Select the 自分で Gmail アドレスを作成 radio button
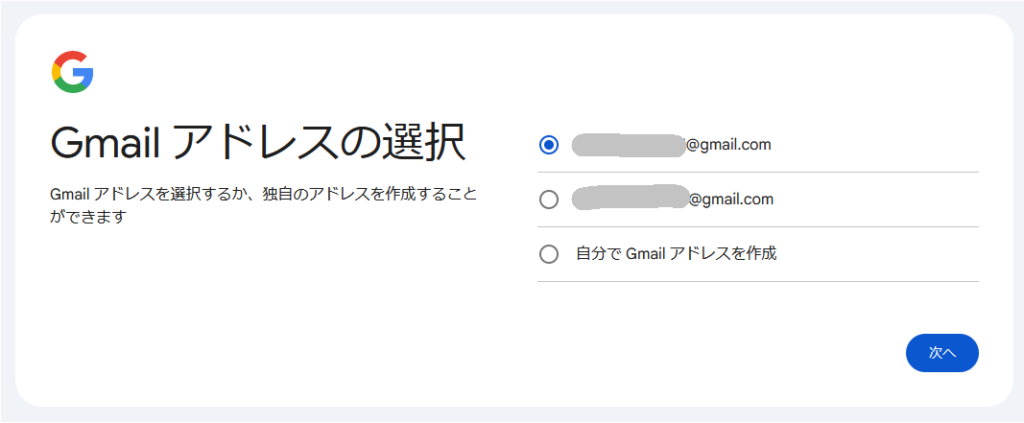This screenshot has width=1024, height=423. click(x=549, y=254)
